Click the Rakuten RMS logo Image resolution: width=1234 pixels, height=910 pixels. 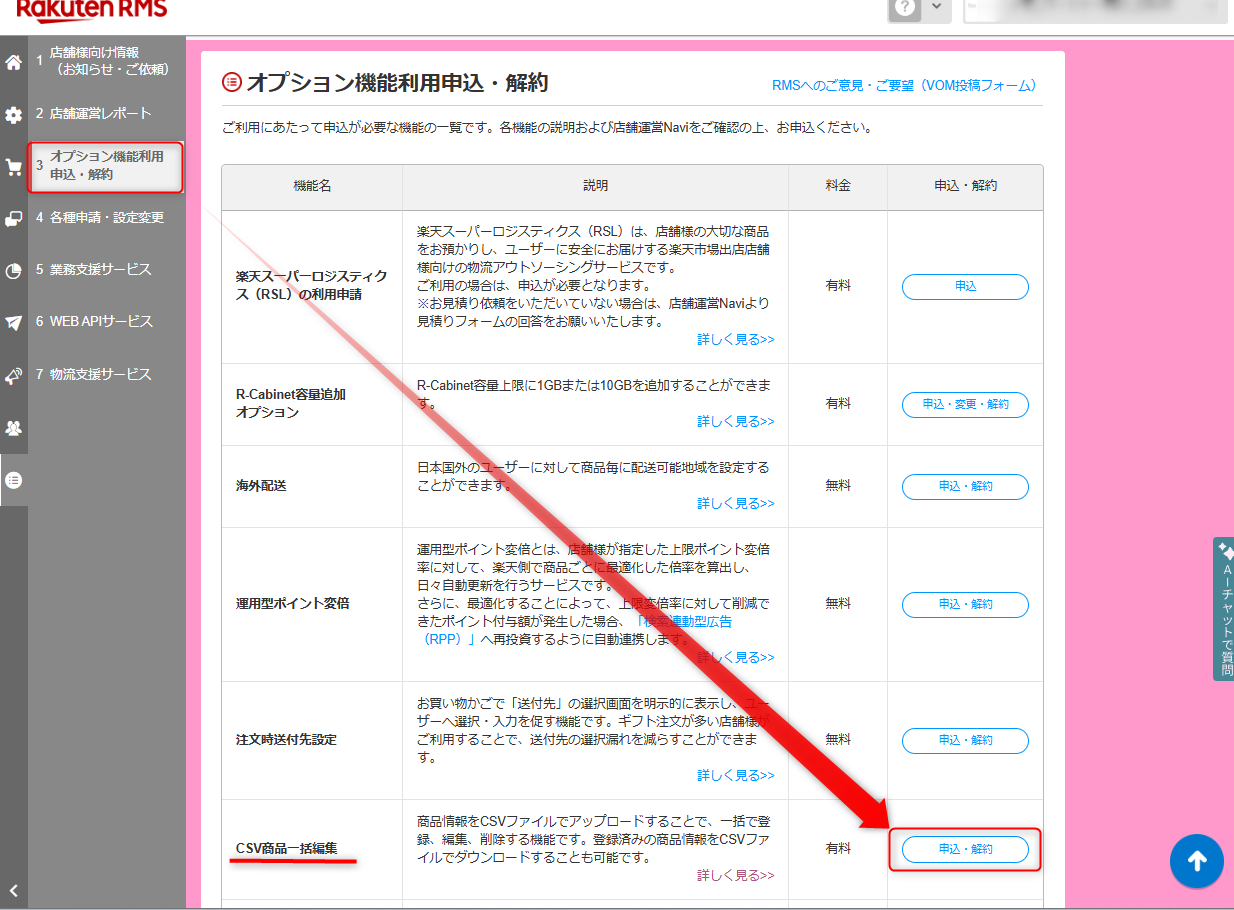pyautogui.click(x=92, y=10)
